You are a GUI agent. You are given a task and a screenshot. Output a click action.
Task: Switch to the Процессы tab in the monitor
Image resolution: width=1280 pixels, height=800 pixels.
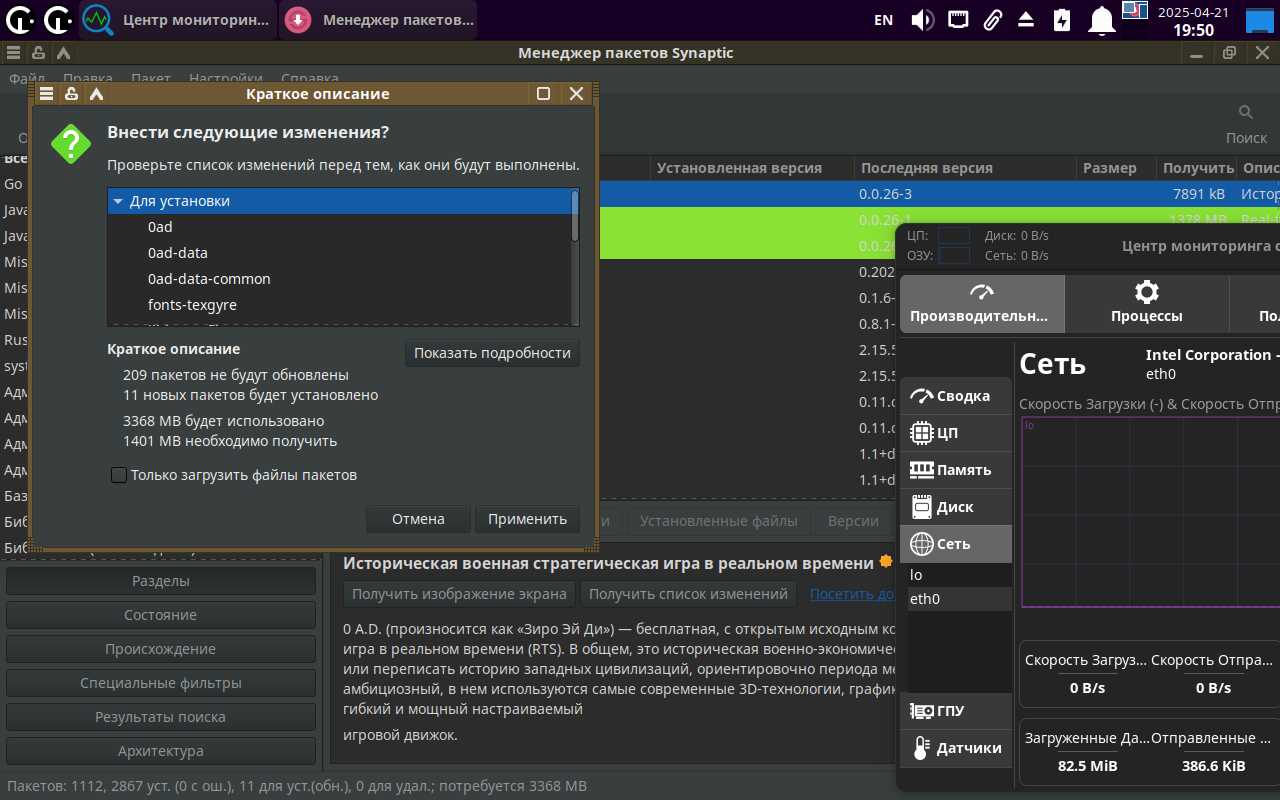(1147, 304)
